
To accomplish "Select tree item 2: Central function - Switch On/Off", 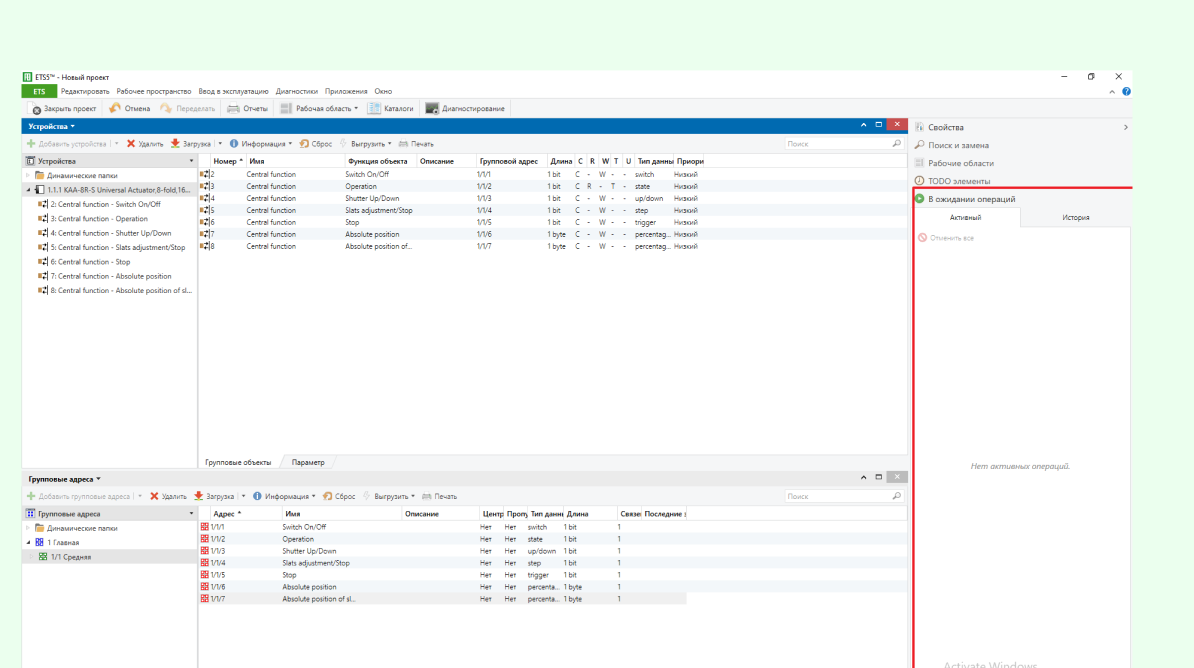I will (106, 204).
